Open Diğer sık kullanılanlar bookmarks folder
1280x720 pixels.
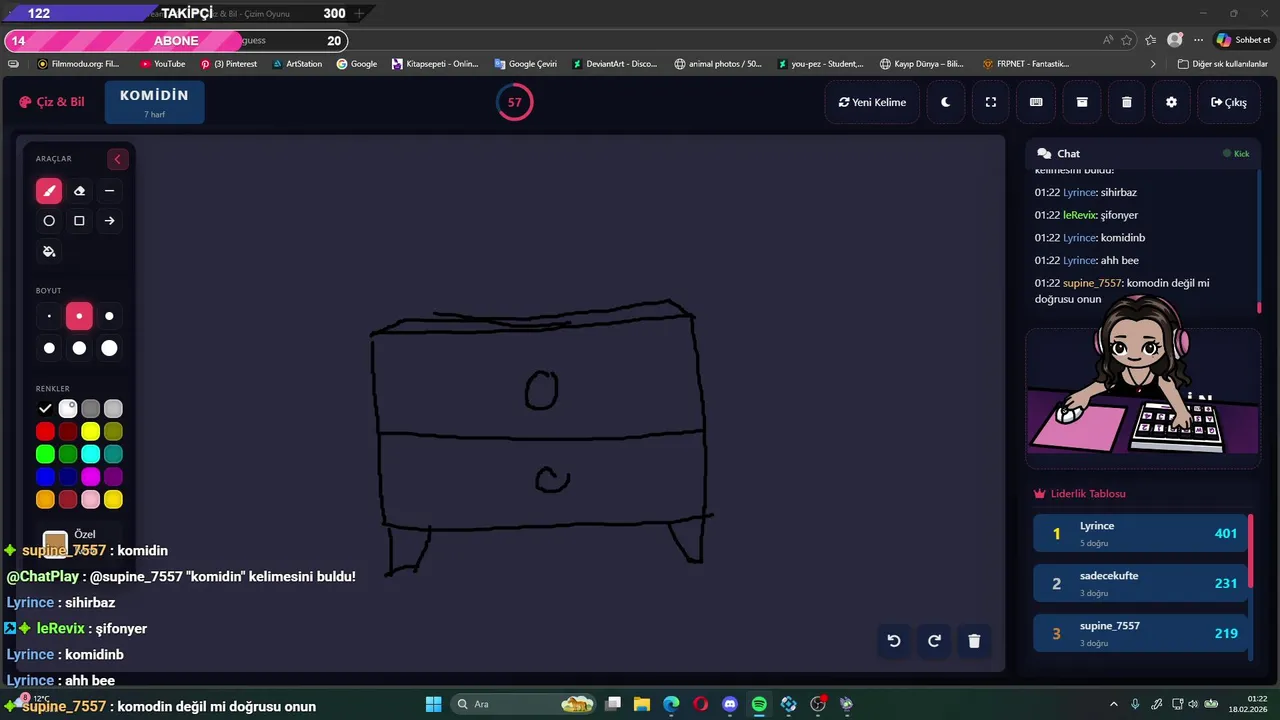click(x=1222, y=64)
